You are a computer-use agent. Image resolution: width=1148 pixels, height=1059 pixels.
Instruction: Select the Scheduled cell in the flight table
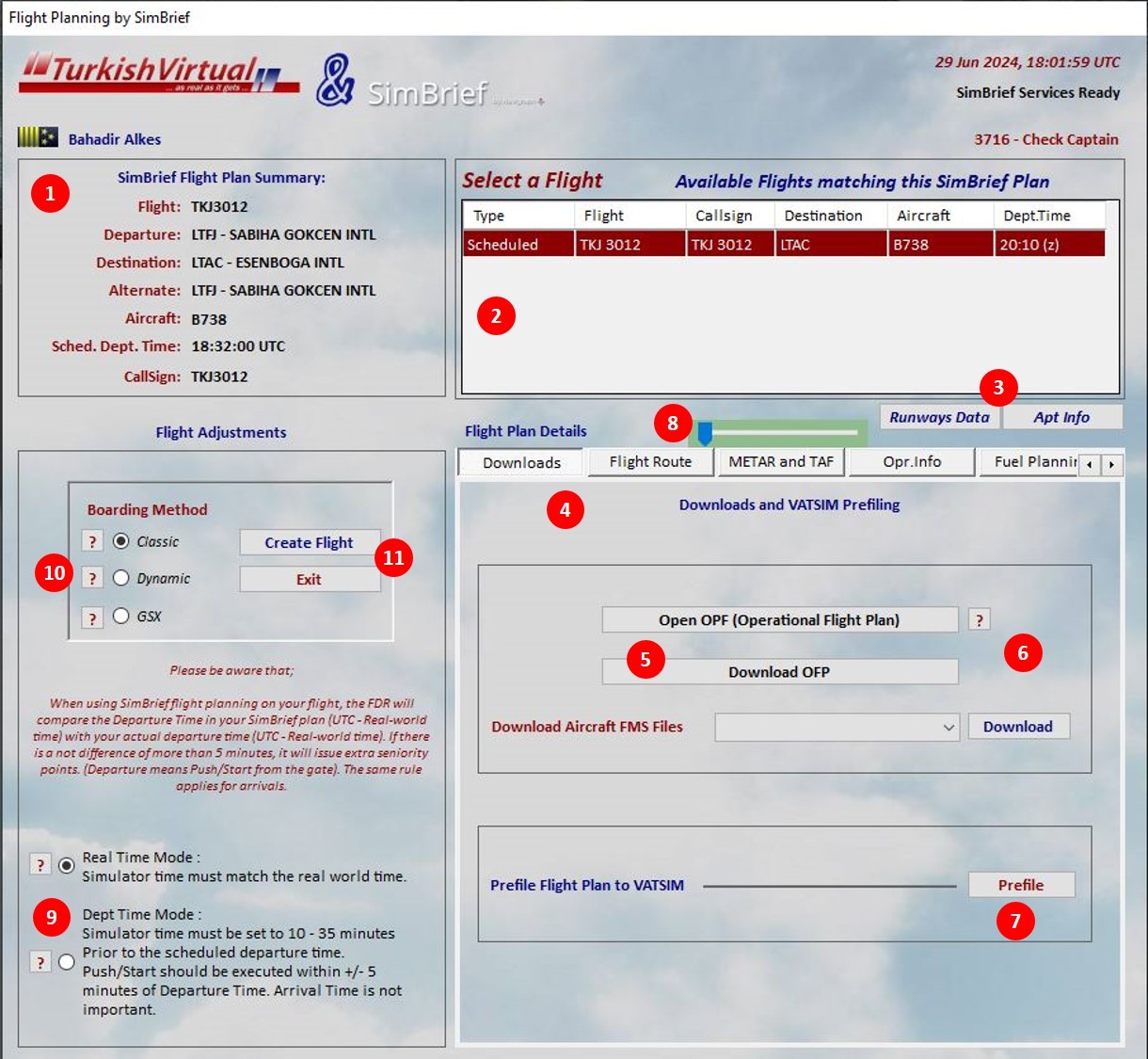[x=518, y=244]
